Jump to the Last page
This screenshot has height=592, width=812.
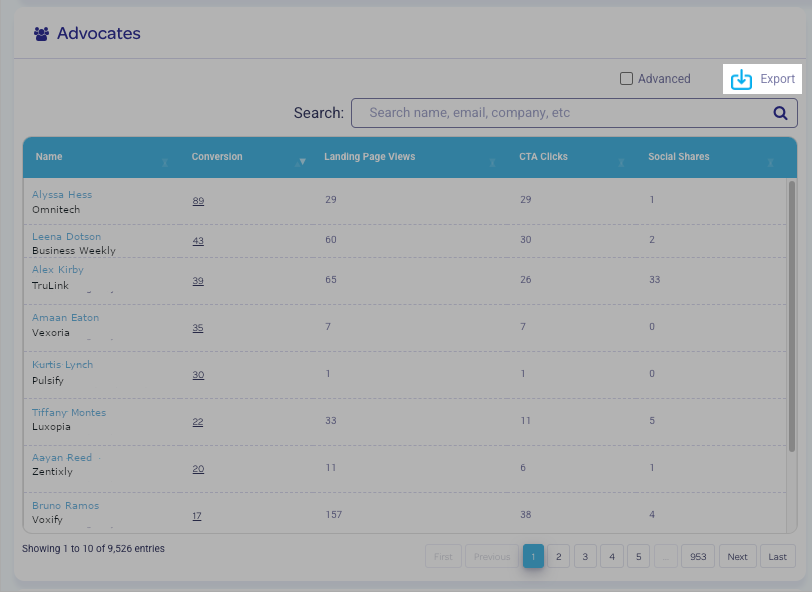[x=777, y=557]
